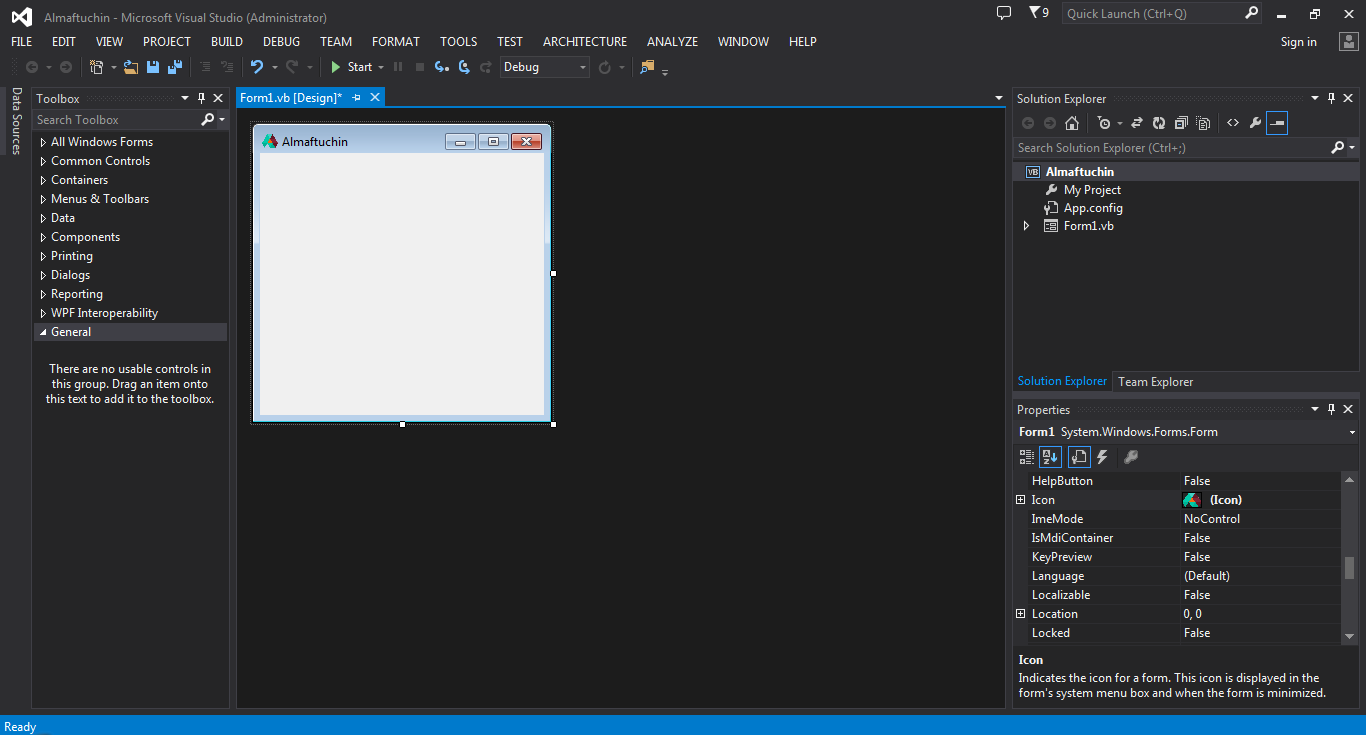Toggle Preview Selected Items button
Screen dimensions: 1366x735
click(1277, 123)
